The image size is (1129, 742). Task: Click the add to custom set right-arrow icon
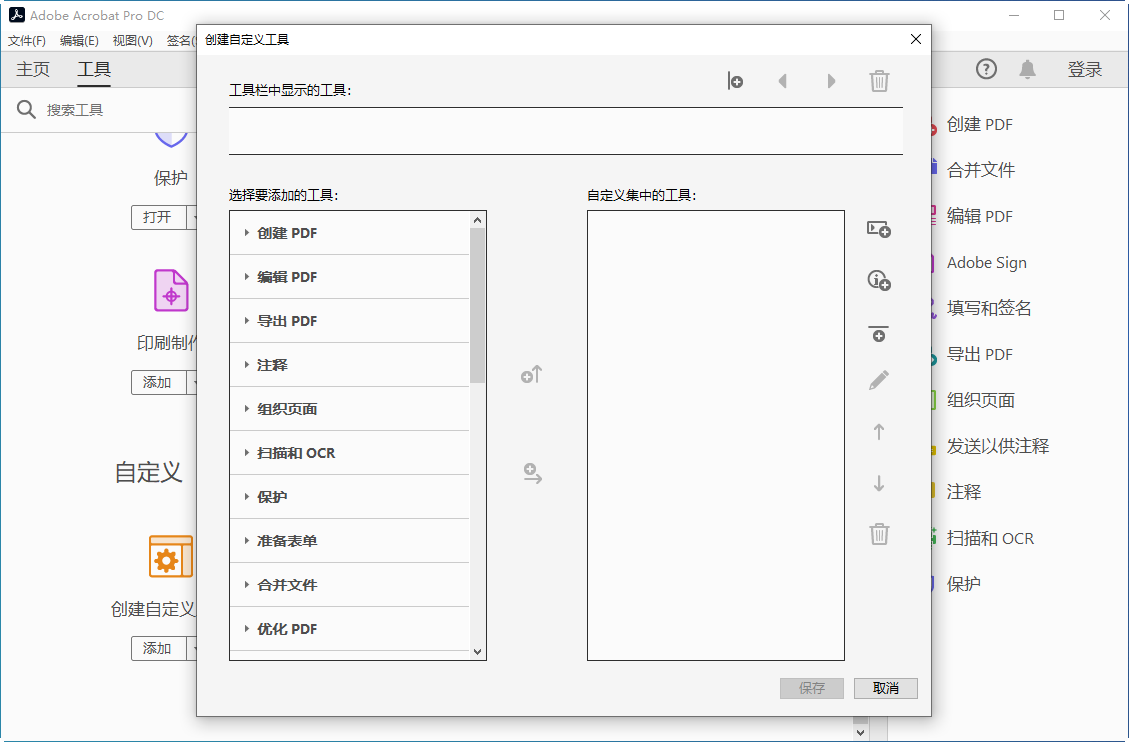pos(531,473)
